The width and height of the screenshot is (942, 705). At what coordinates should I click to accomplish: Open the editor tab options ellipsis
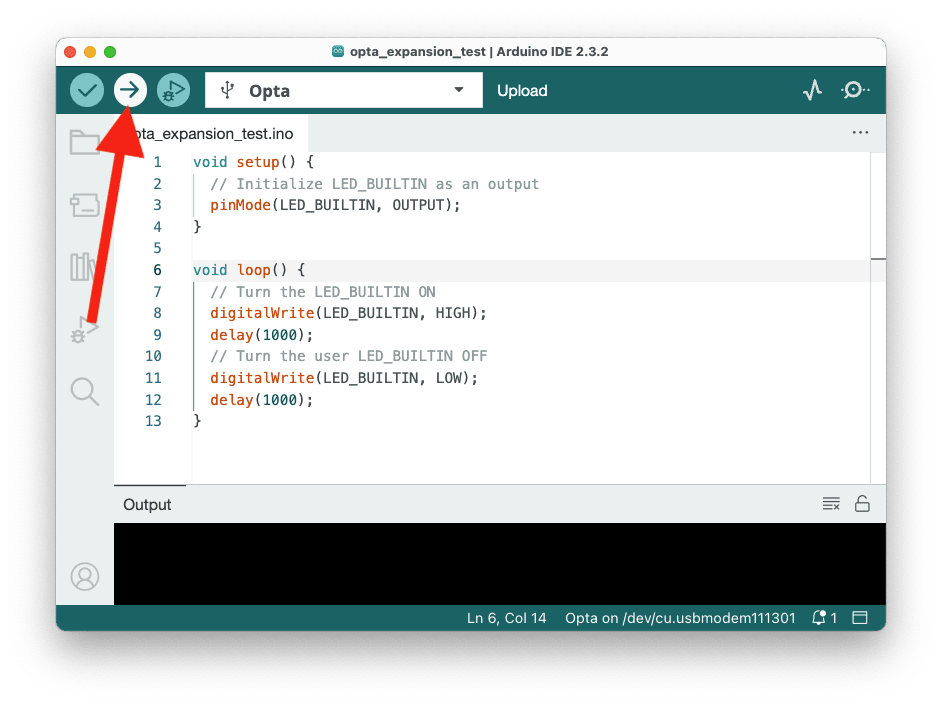[x=860, y=132]
